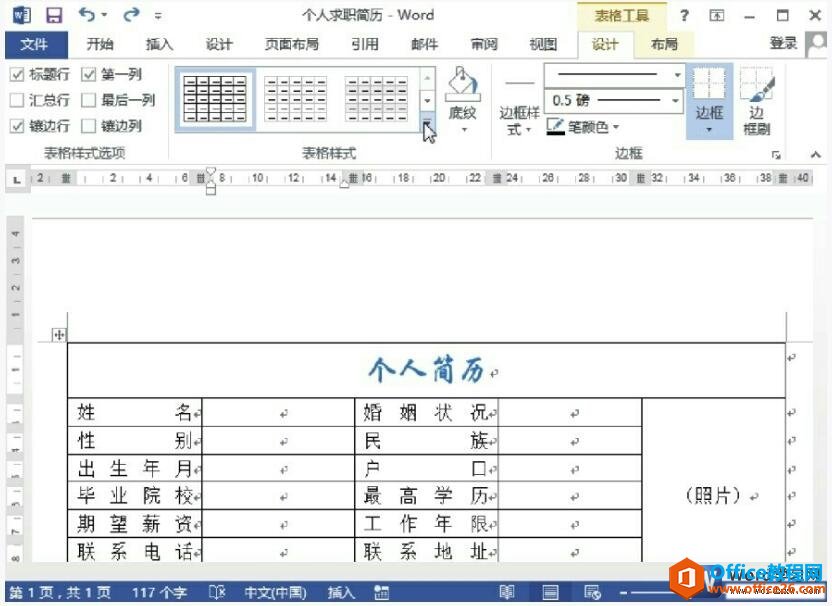Screen dimensions: 832x606
Task: Click the Word application icon in title bar
Action: coord(21,15)
